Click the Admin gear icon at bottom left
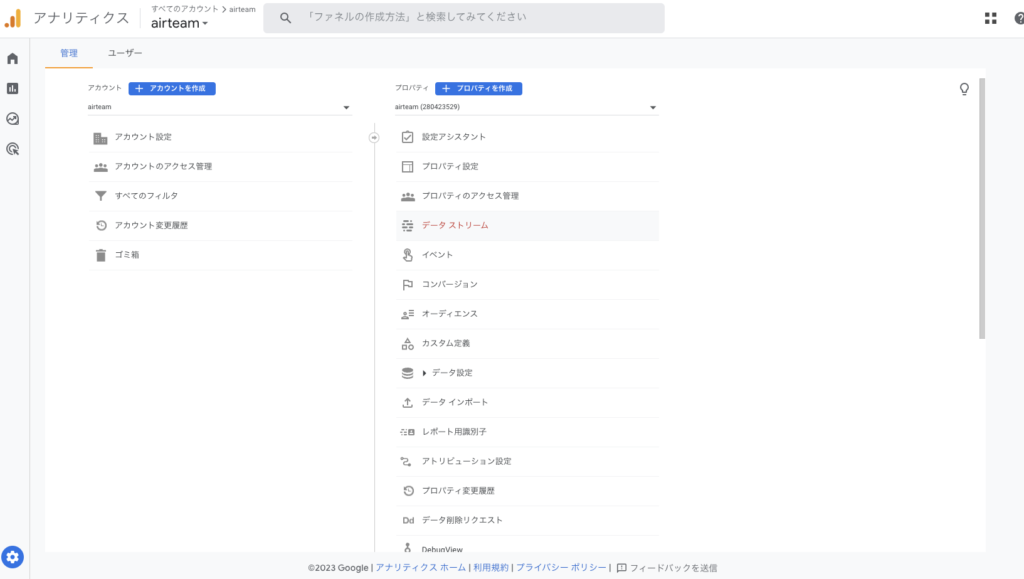The width and height of the screenshot is (1024, 579). (x=14, y=558)
